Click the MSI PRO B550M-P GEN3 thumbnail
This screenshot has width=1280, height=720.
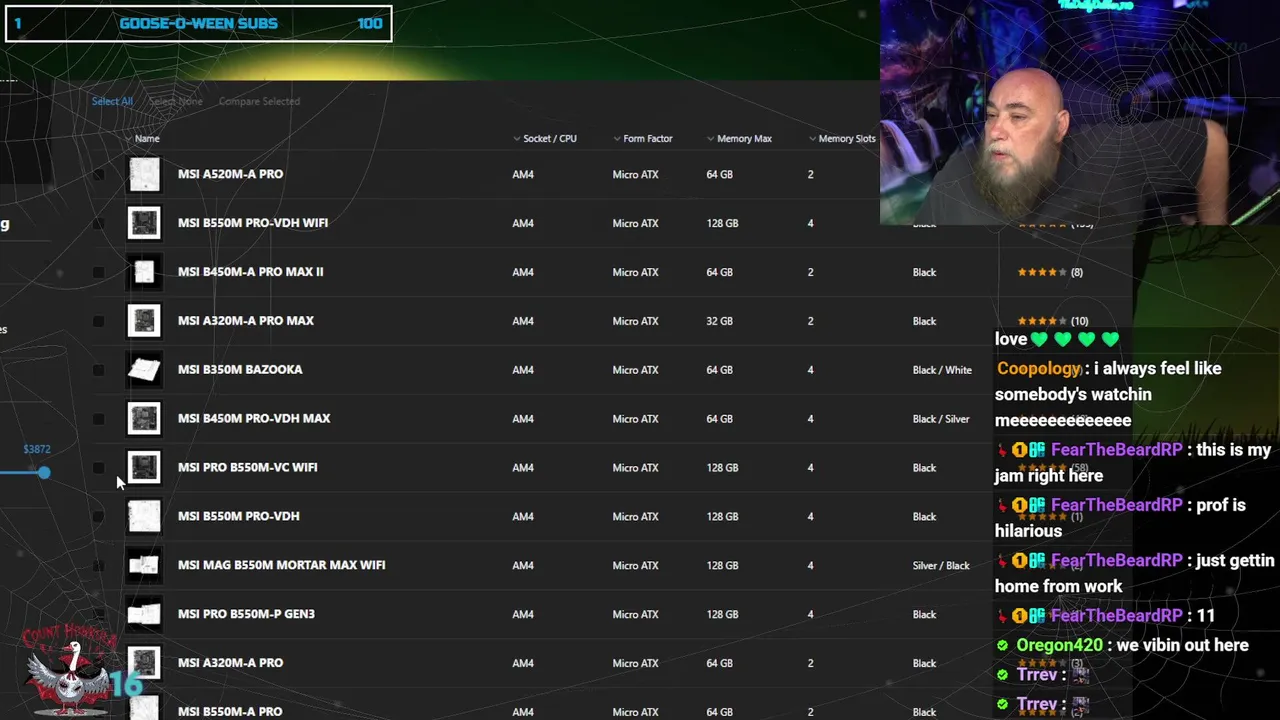(x=144, y=615)
